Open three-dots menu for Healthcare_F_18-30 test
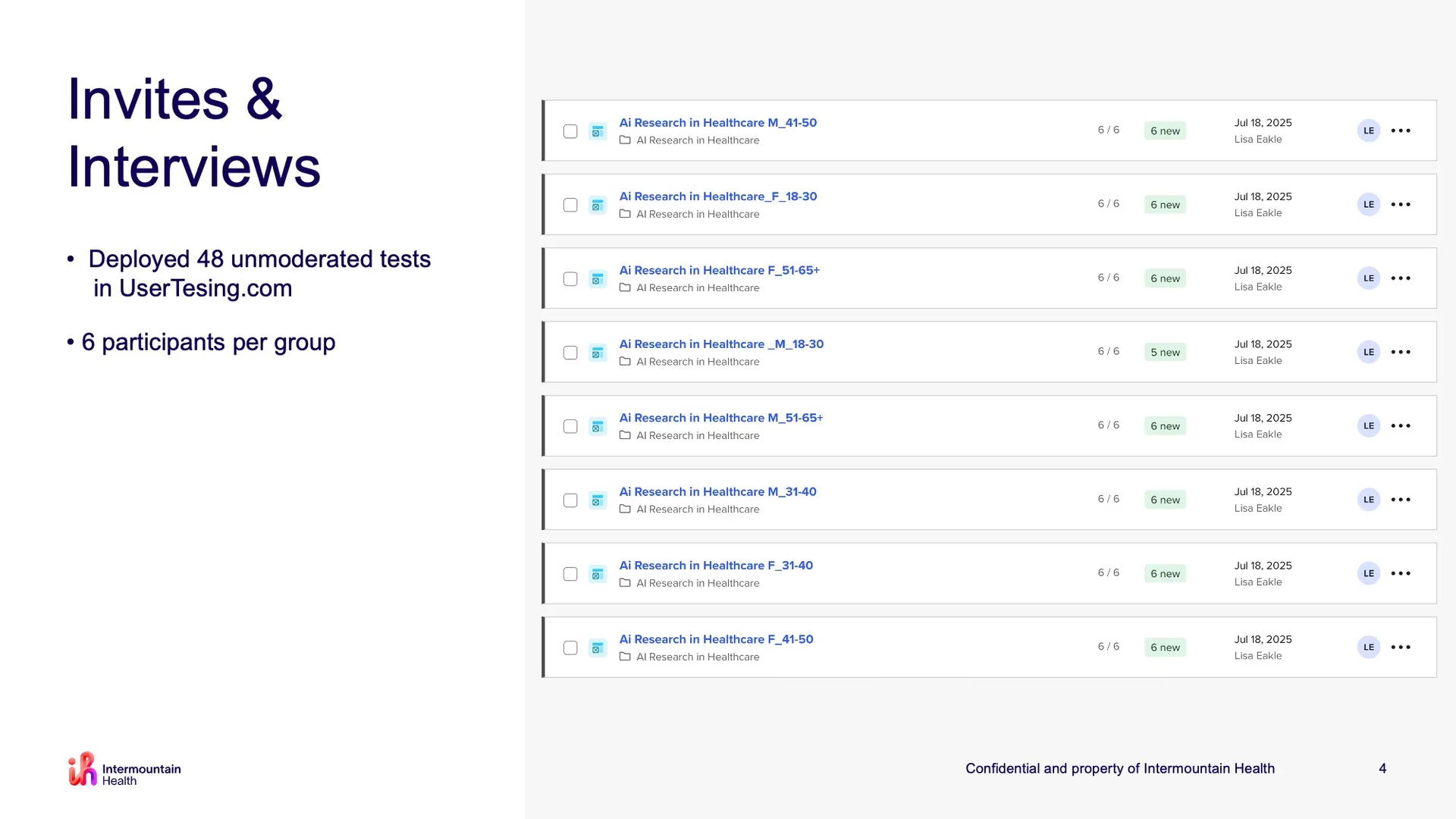 tap(1401, 205)
